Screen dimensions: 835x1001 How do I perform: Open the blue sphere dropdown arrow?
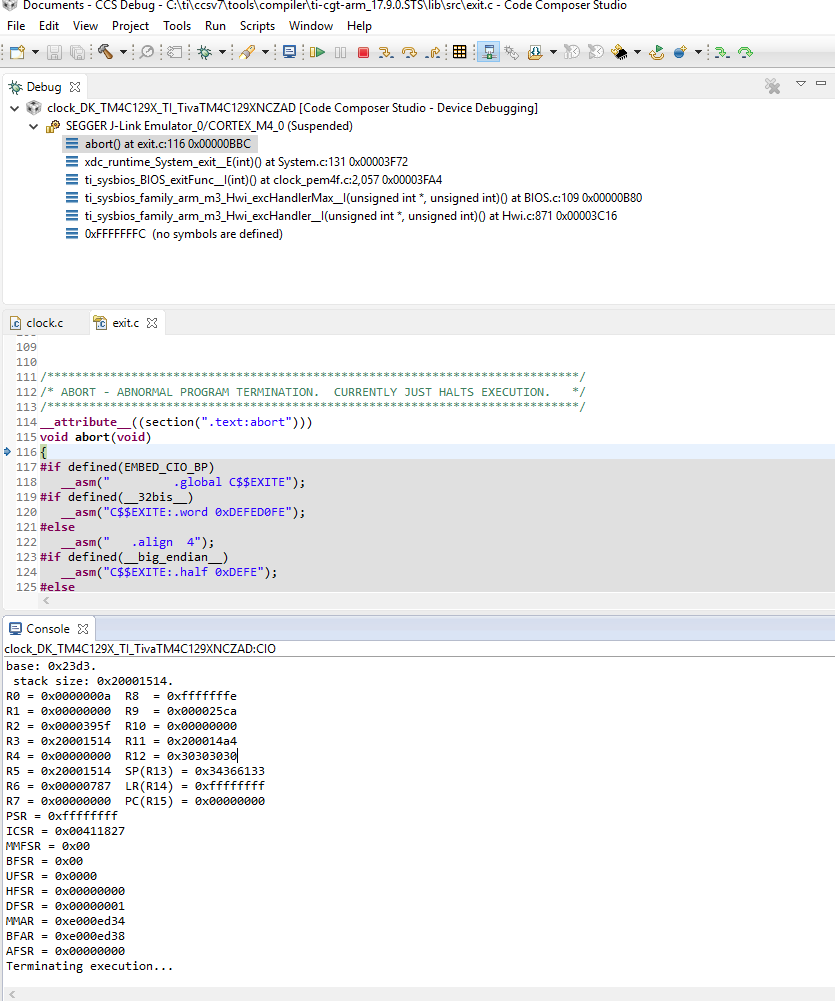[x=698, y=52]
